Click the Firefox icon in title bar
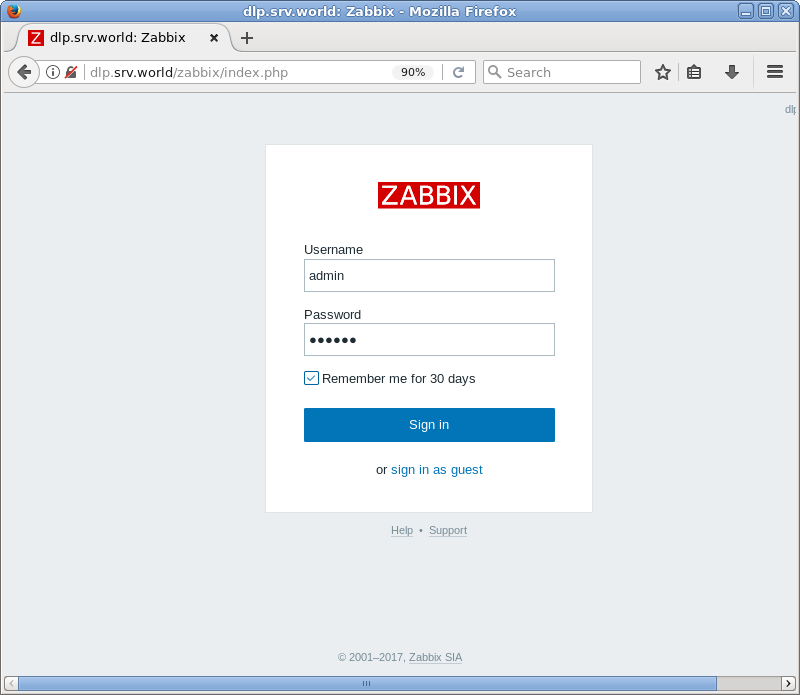 [x=13, y=11]
